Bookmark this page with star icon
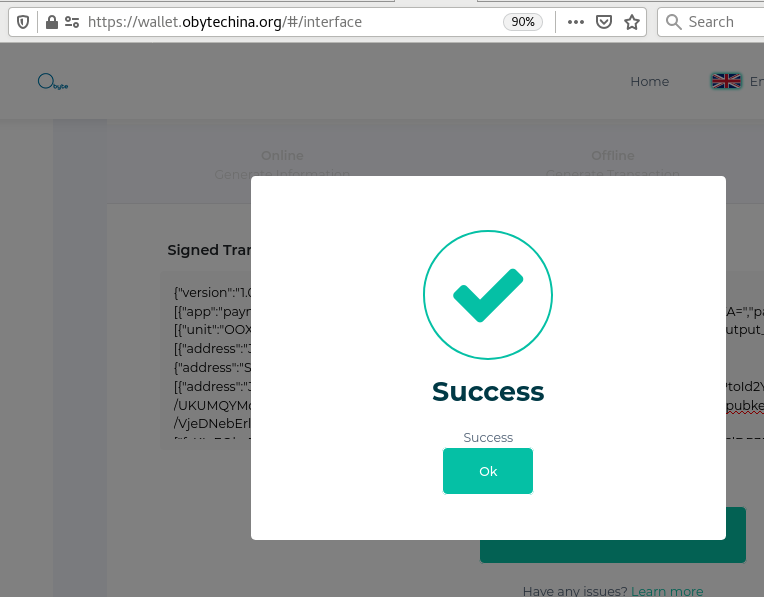 point(632,22)
